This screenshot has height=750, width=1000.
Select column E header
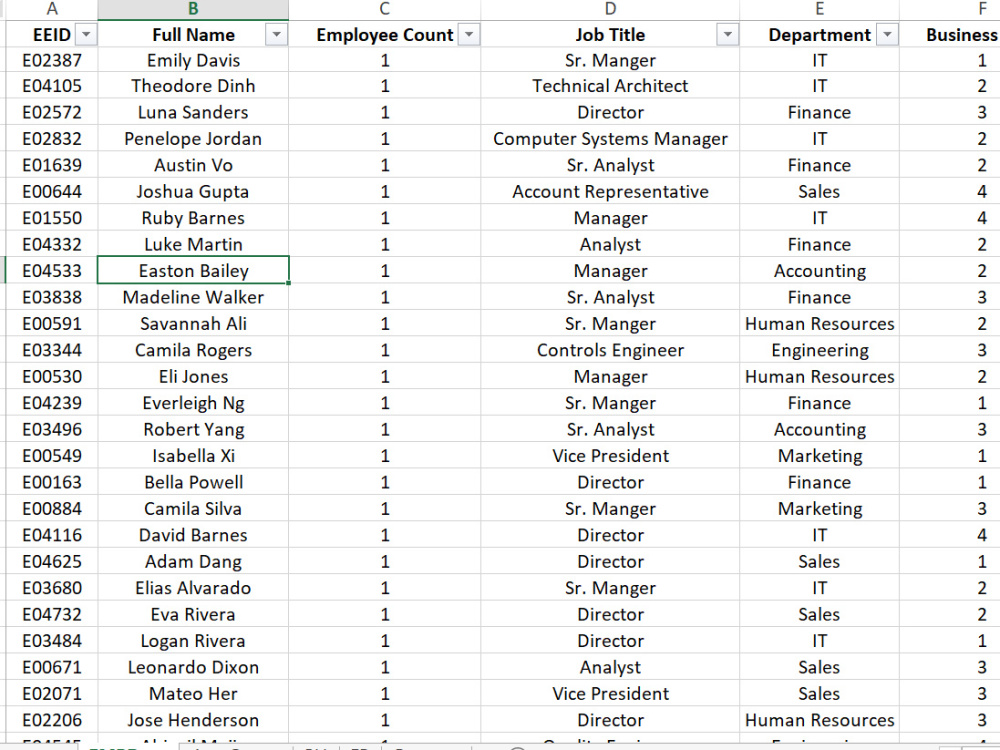click(820, 9)
